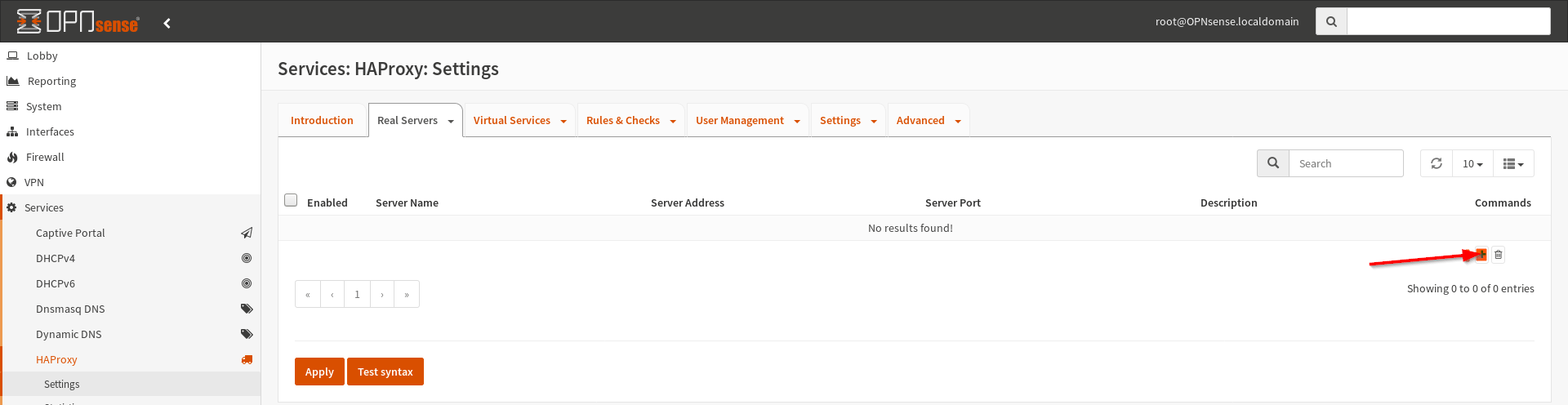The height and width of the screenshot is (405, 1568).
Task: Open the rows-per-page 10 dropdown
Action: pos(1472,163)
